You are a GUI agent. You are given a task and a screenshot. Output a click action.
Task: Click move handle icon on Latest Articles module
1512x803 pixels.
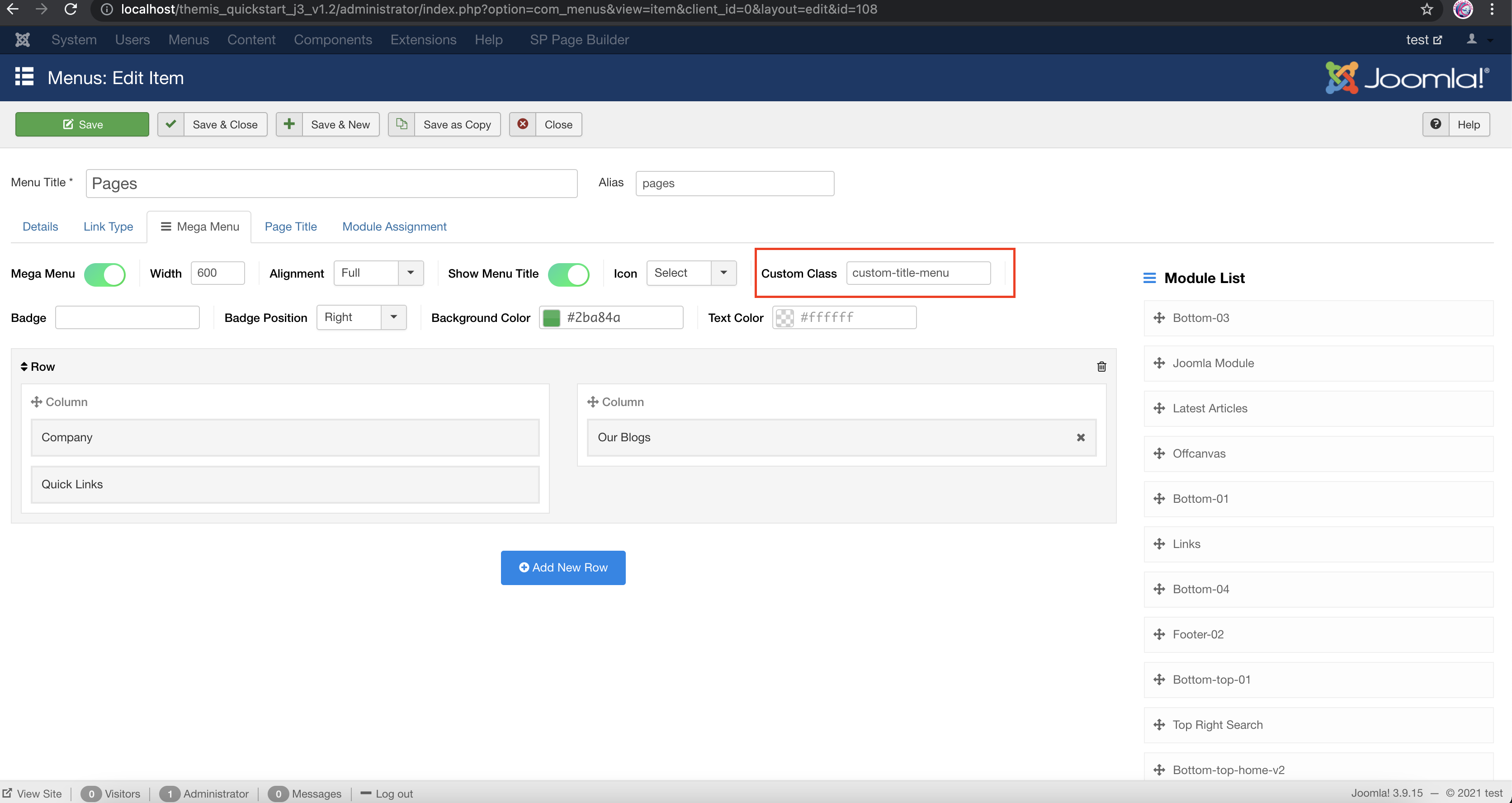(x=1159, y=408)
